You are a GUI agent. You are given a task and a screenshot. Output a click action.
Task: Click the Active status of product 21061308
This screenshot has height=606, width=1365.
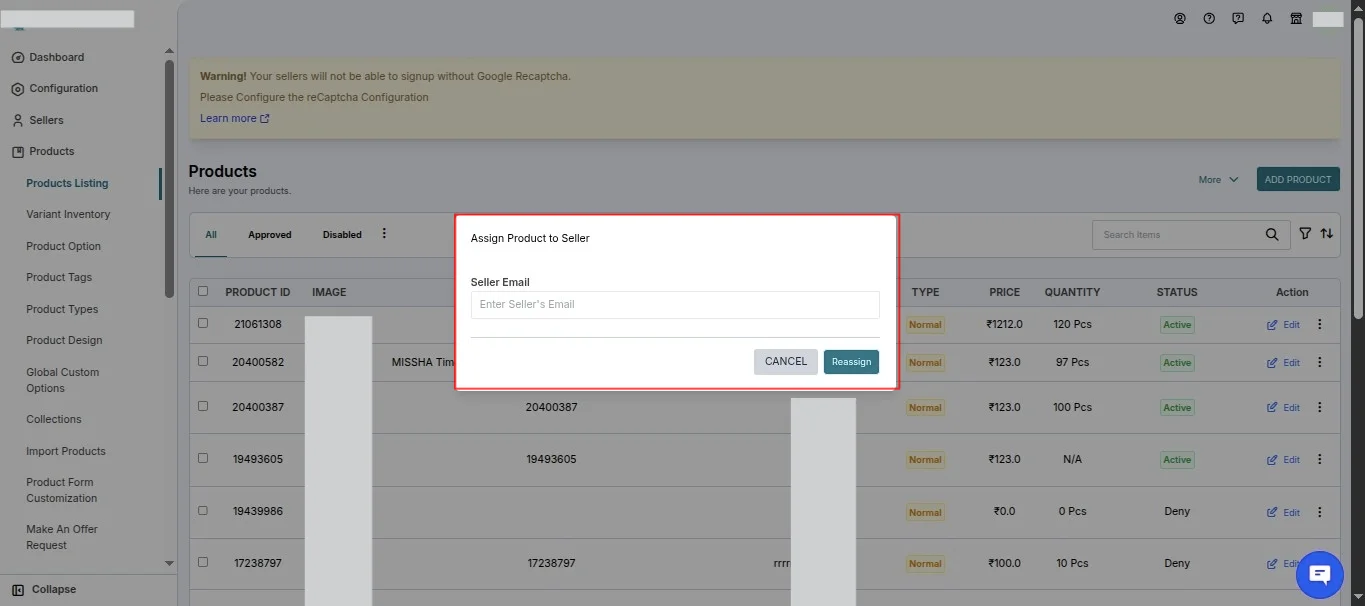(x=1177, y=325)
